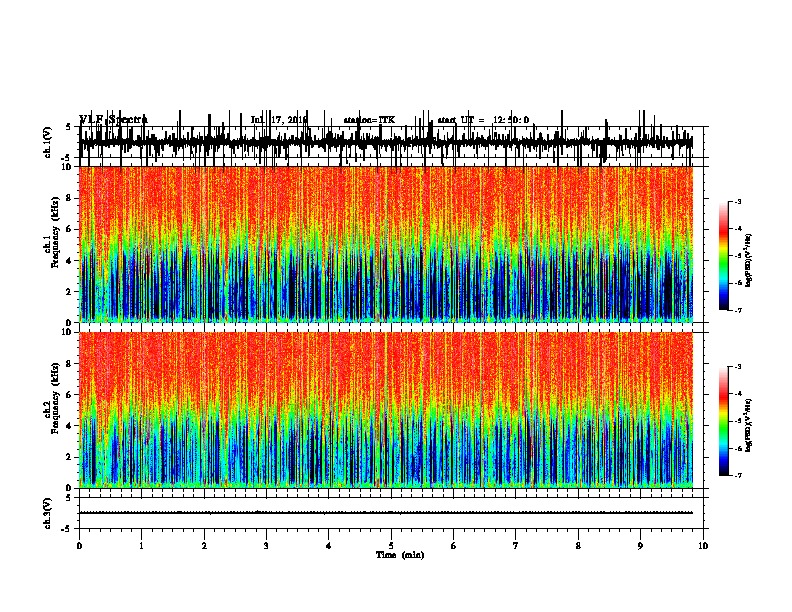
Task: Click time axis tick label "10"
Action: click(703, 546)
